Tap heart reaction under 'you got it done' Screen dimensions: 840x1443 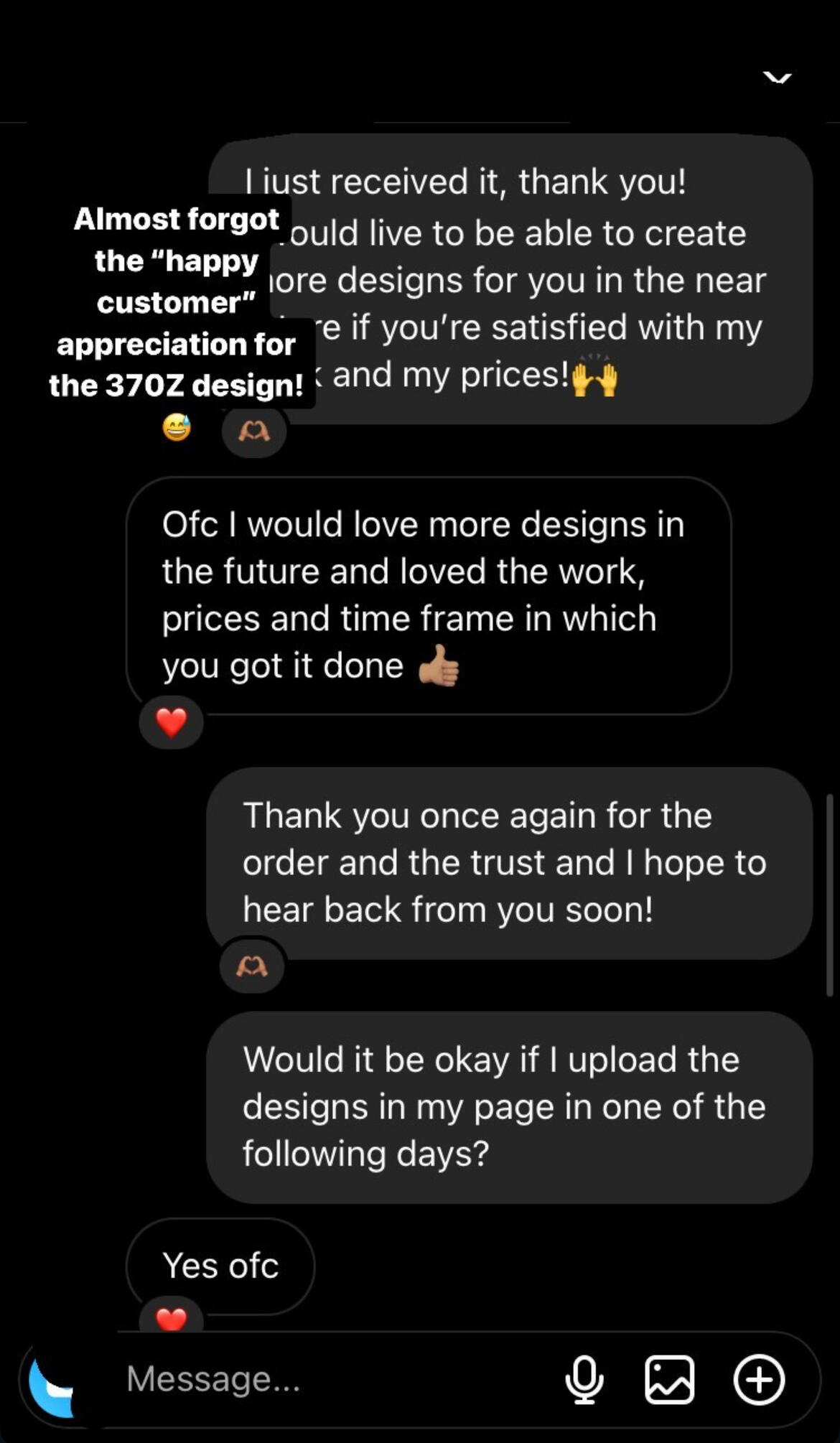[x=171, y=722]
